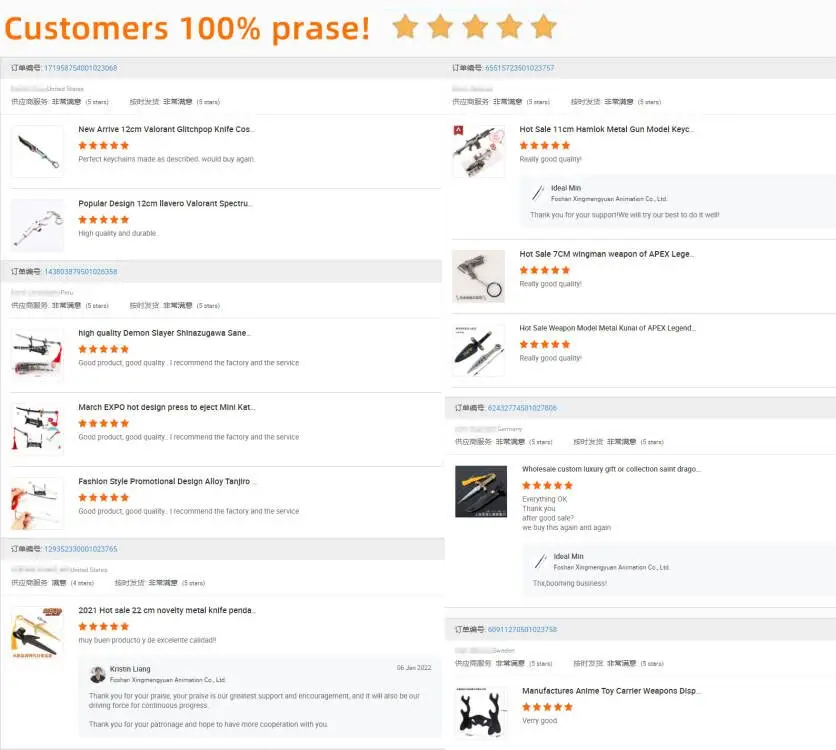The image size is (836, 750).
Task: Open the Hot Sale 11cm Hamlok Metal Gun listing
Action: coord(606,130)
